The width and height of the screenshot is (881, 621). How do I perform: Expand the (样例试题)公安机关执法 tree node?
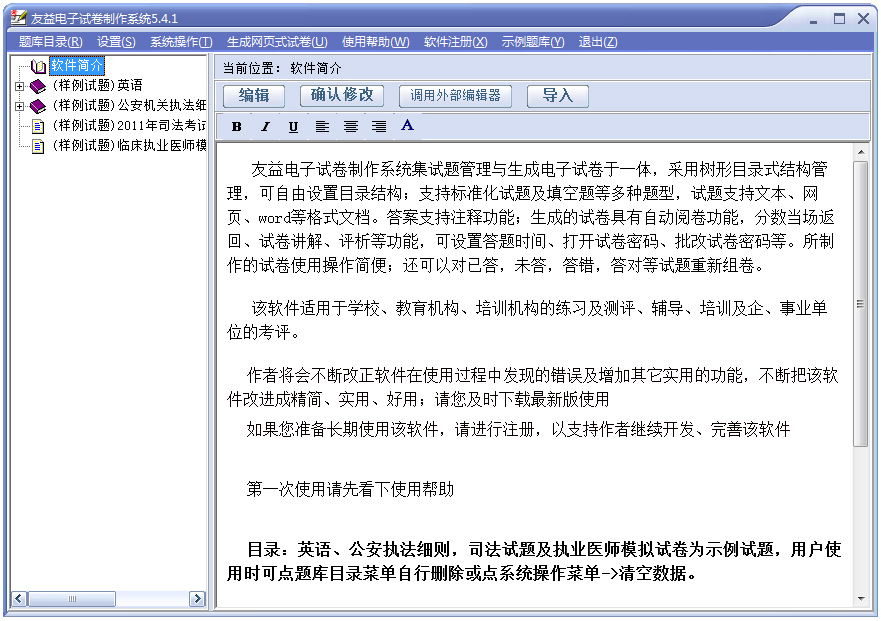pyautogui.click(x=20, y=106)
